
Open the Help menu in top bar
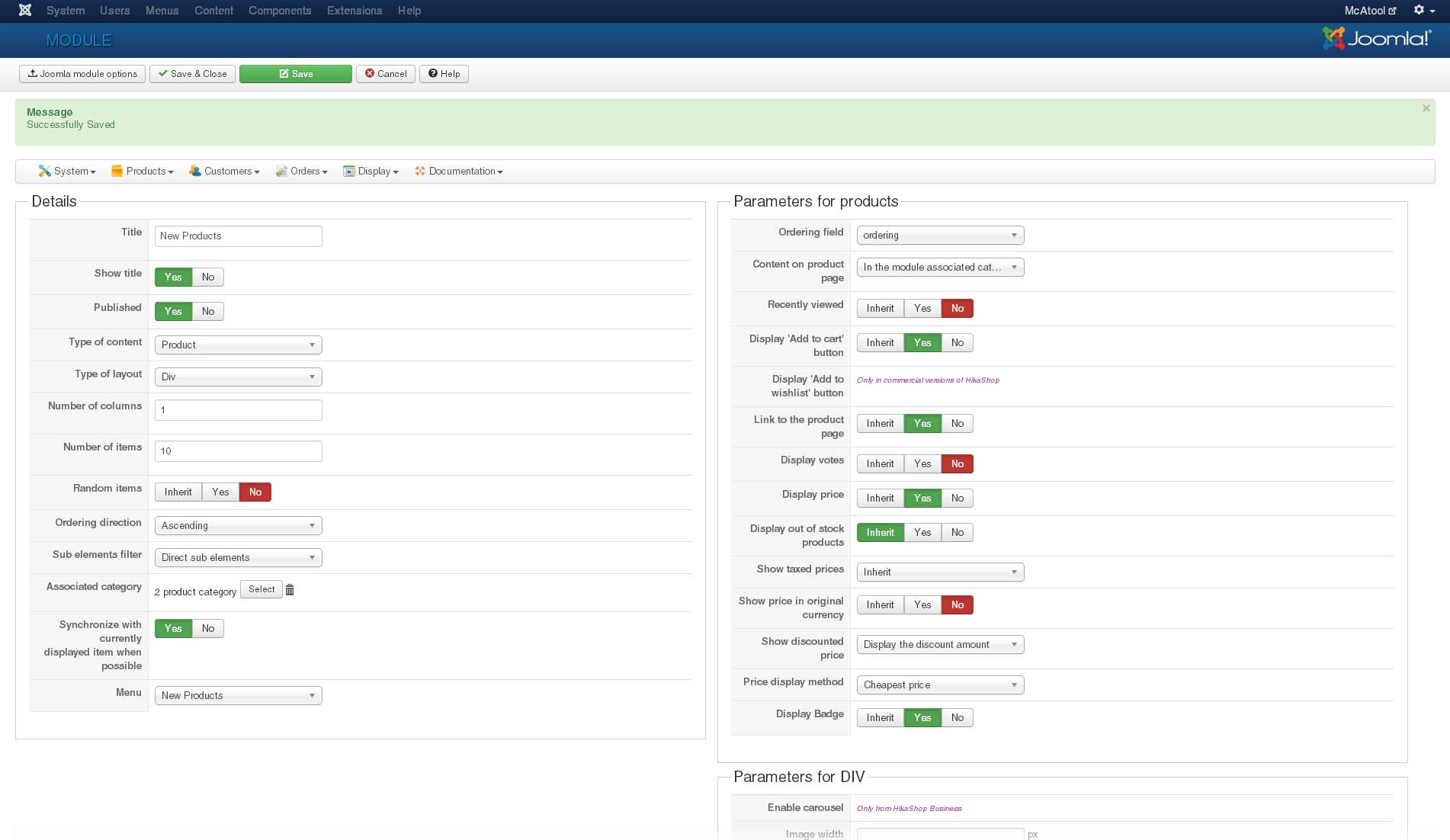point(409,11)
